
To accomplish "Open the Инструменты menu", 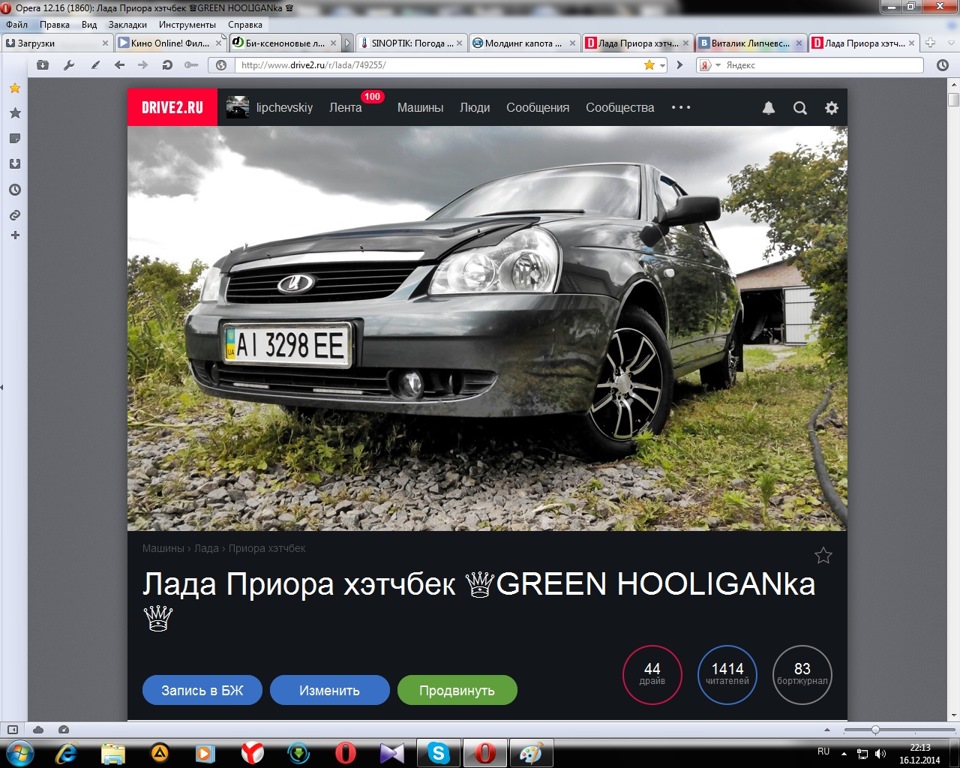I will coord(187,24).
